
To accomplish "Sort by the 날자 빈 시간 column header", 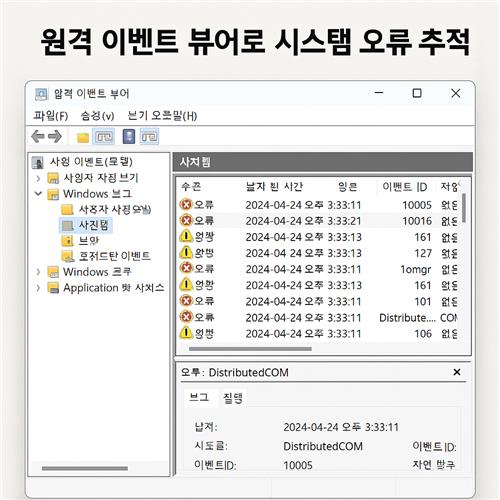I will tap(274, 186).
